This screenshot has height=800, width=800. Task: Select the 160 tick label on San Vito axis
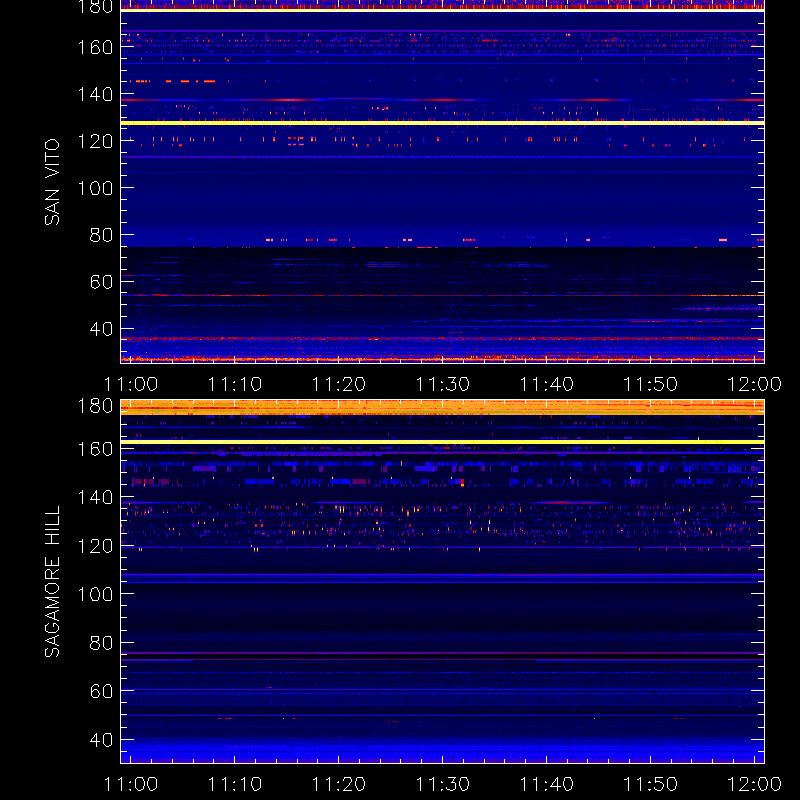click(95, 47)
